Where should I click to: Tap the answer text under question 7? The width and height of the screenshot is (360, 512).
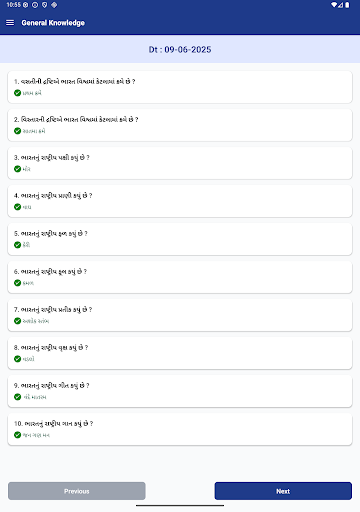point(36,321)
